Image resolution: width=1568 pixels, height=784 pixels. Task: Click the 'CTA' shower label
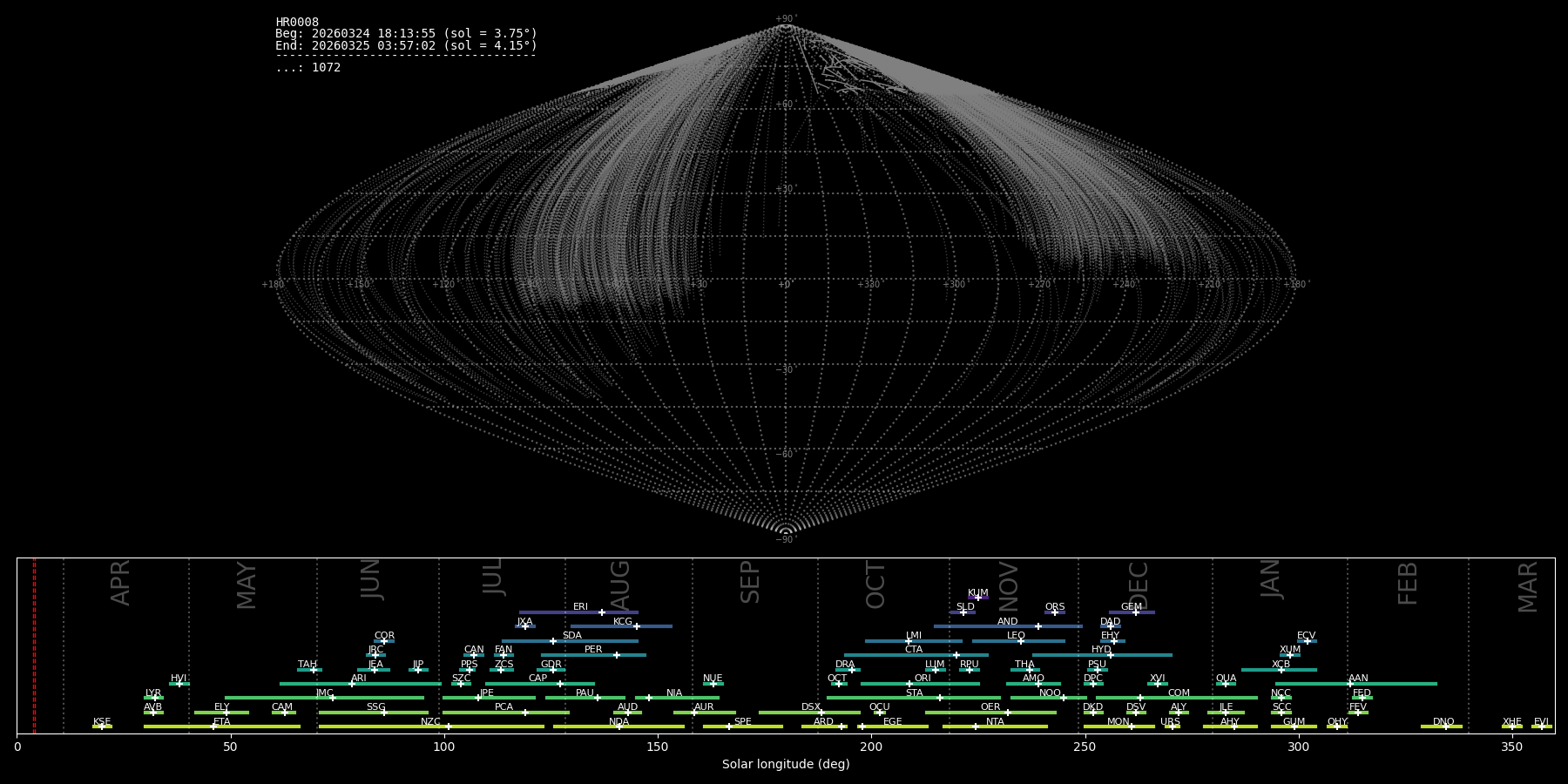pyautogui.click(x=913, y=650)
